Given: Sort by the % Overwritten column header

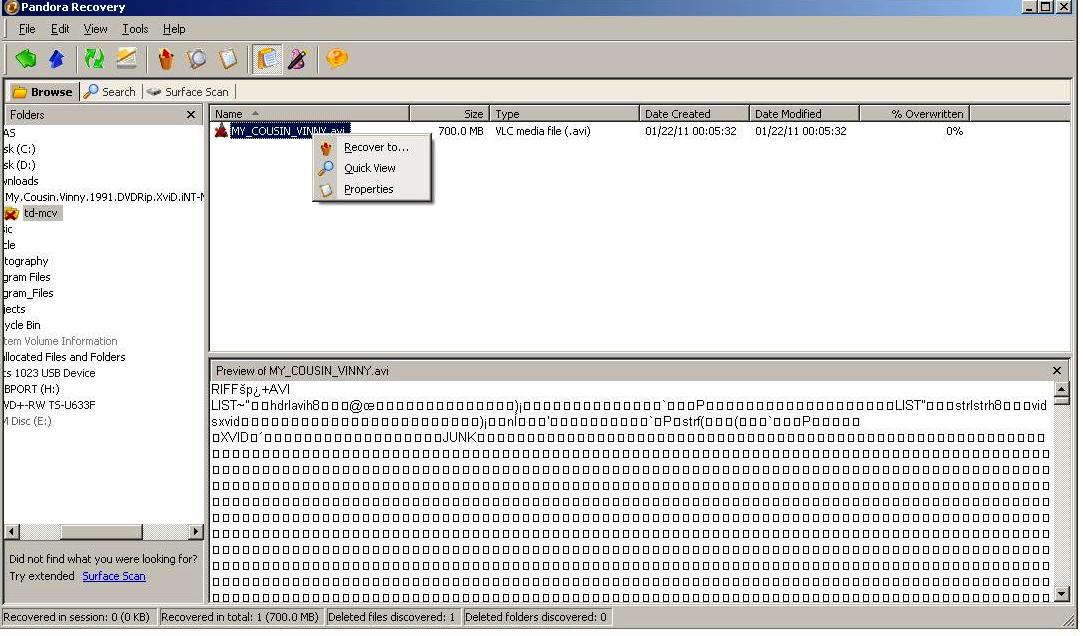Looking at the screenshot, I should point(915,114).
